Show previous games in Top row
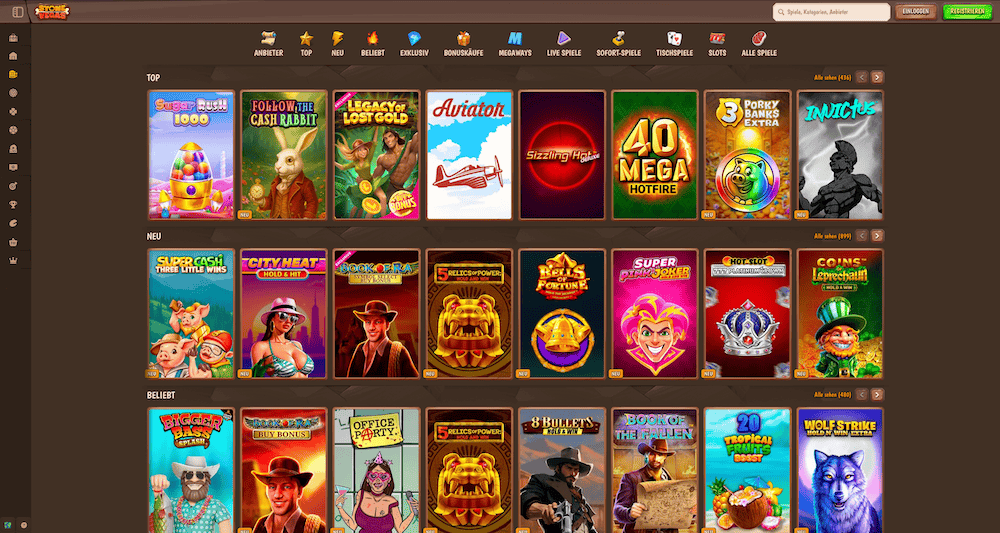1000x533 pixels. pos(862,77)
